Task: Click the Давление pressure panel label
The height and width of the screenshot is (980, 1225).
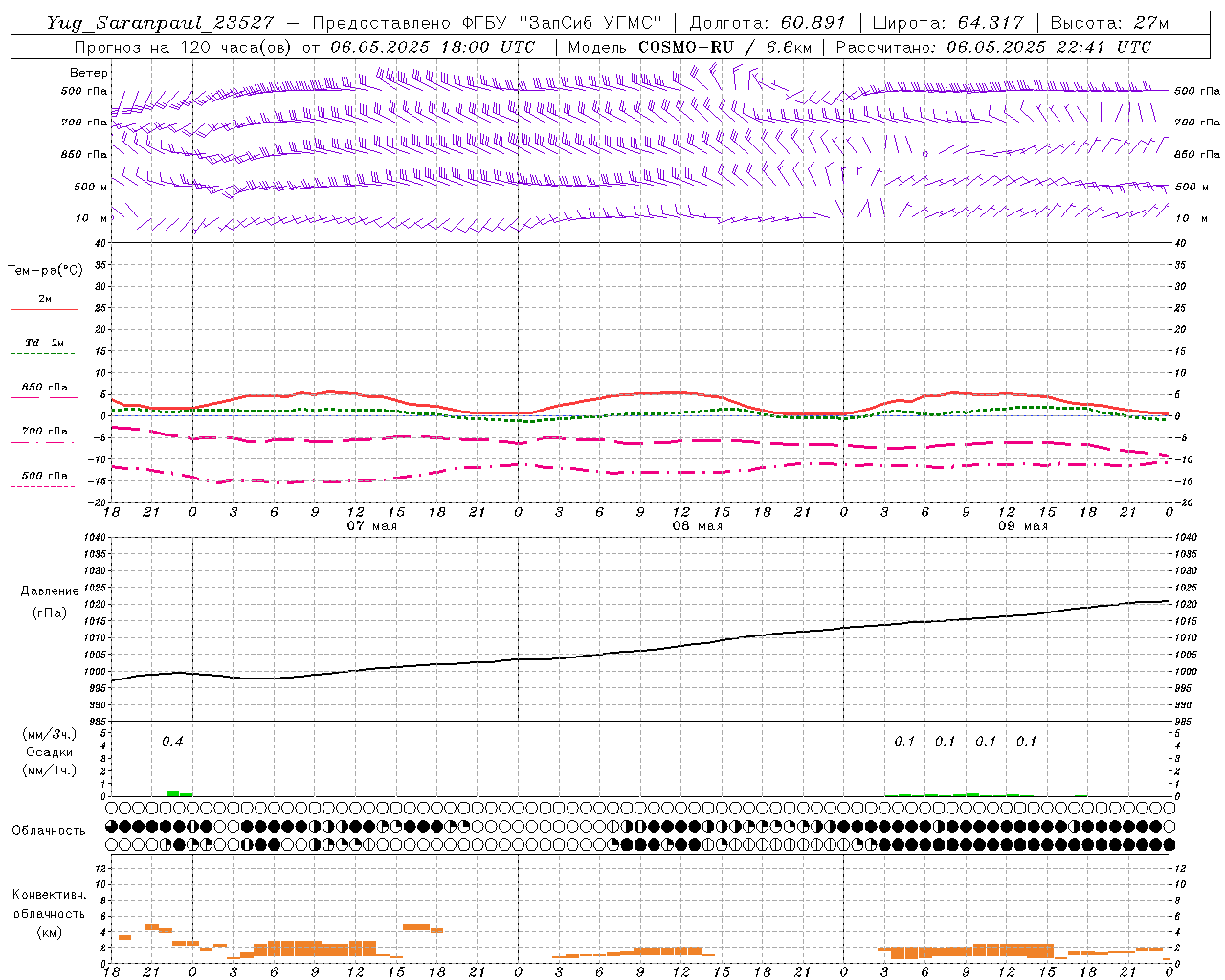Action: click(50, 591)
